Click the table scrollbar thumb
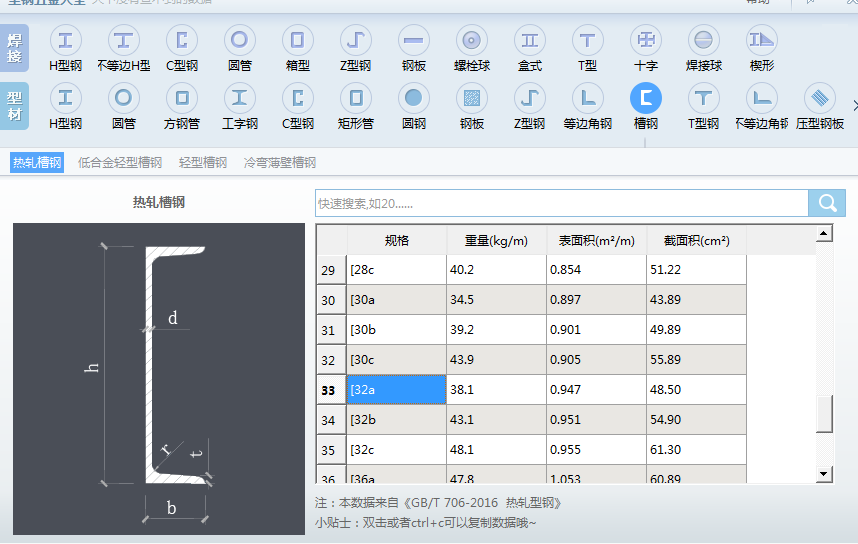 pos(824,414)
